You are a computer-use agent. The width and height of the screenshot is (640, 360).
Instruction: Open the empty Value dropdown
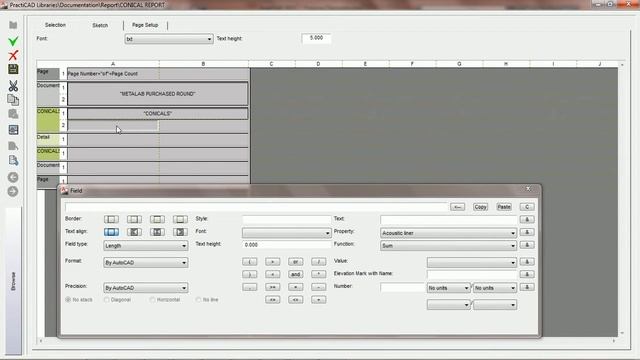(472, 262)
